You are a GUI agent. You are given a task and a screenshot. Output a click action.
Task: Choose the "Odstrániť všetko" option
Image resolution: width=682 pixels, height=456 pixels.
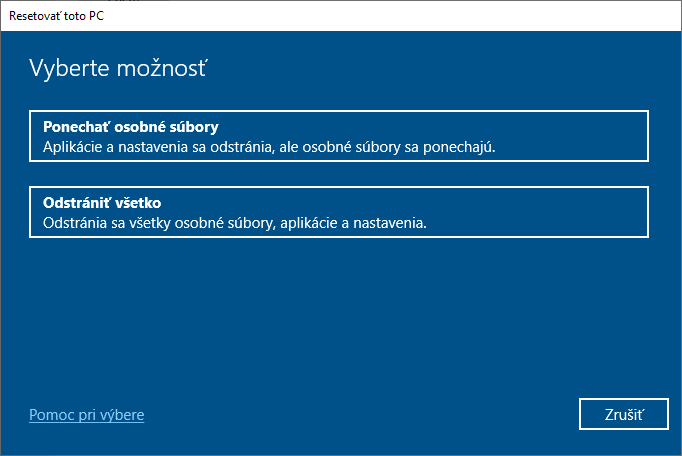(339, 212)
